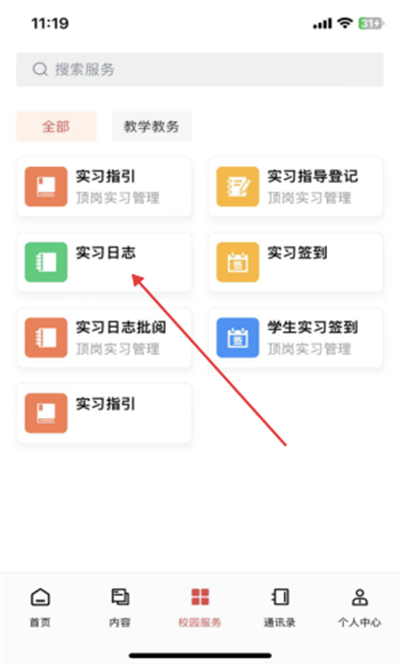Screen dimensions: 400x666
Task: Tap the orange 实习指引 book icon under 顶岗实习管理
Action: coord(46,186)
